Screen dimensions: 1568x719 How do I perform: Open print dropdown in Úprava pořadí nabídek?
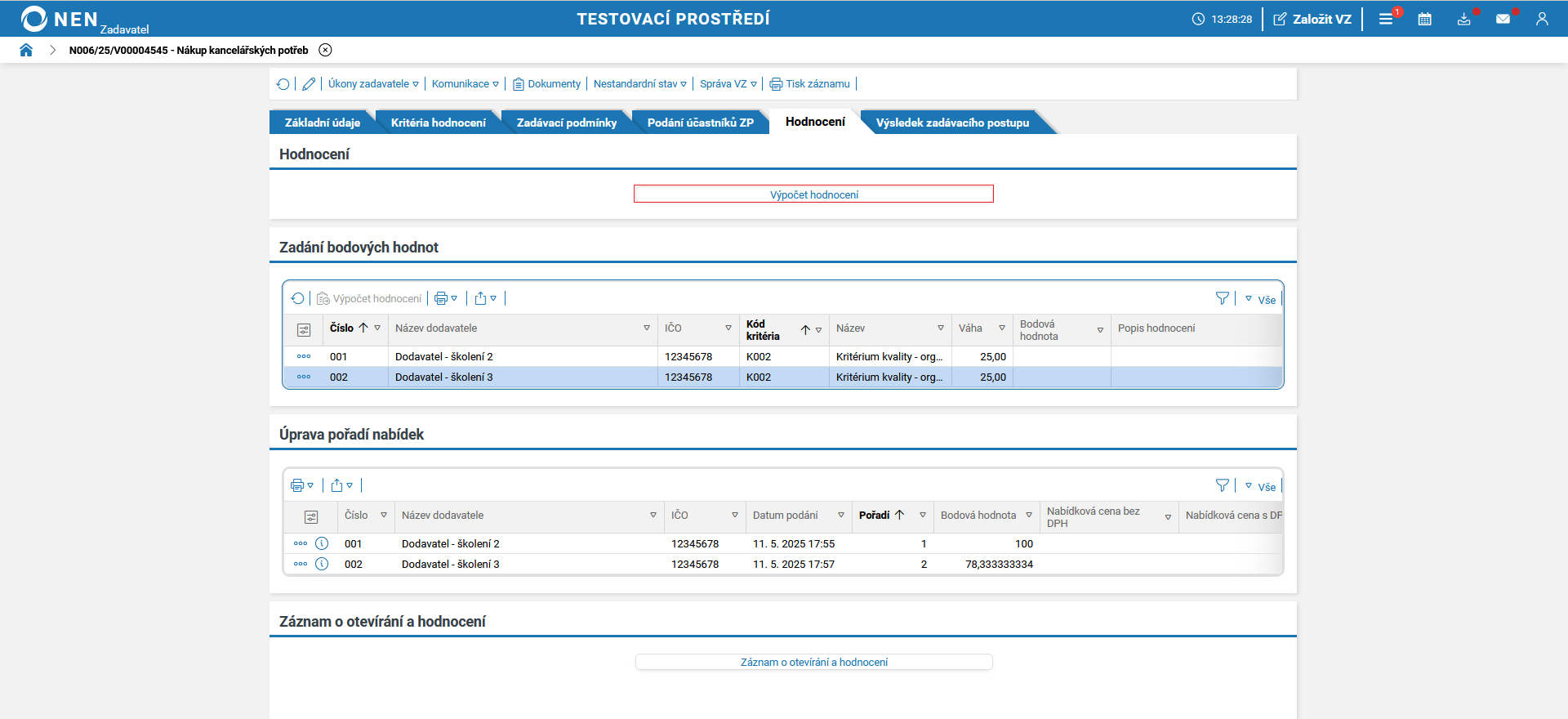click(302, 485)
